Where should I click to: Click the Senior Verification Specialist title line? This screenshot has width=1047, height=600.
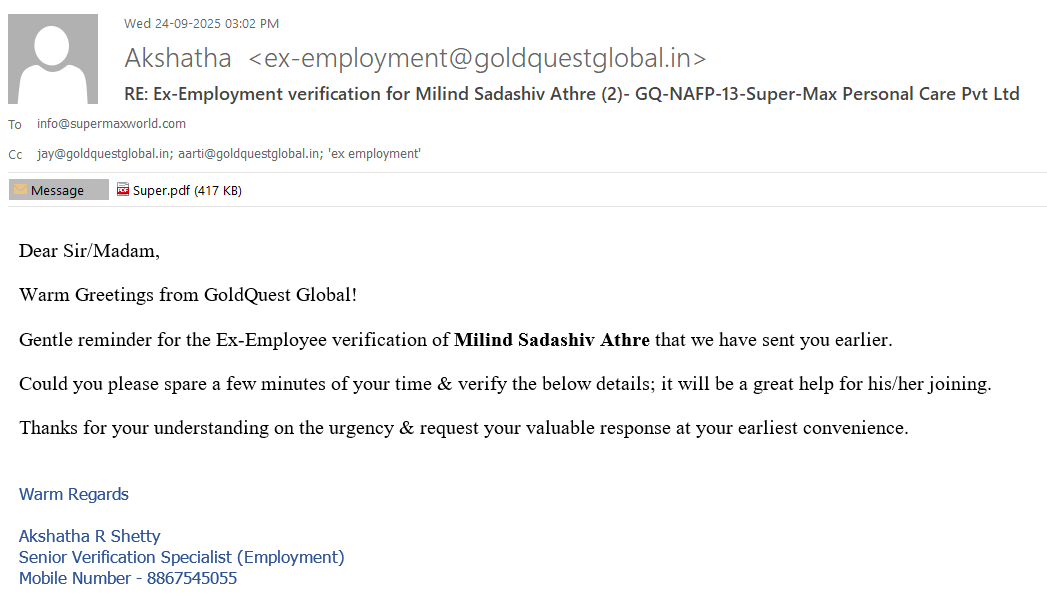coord(181,557)
